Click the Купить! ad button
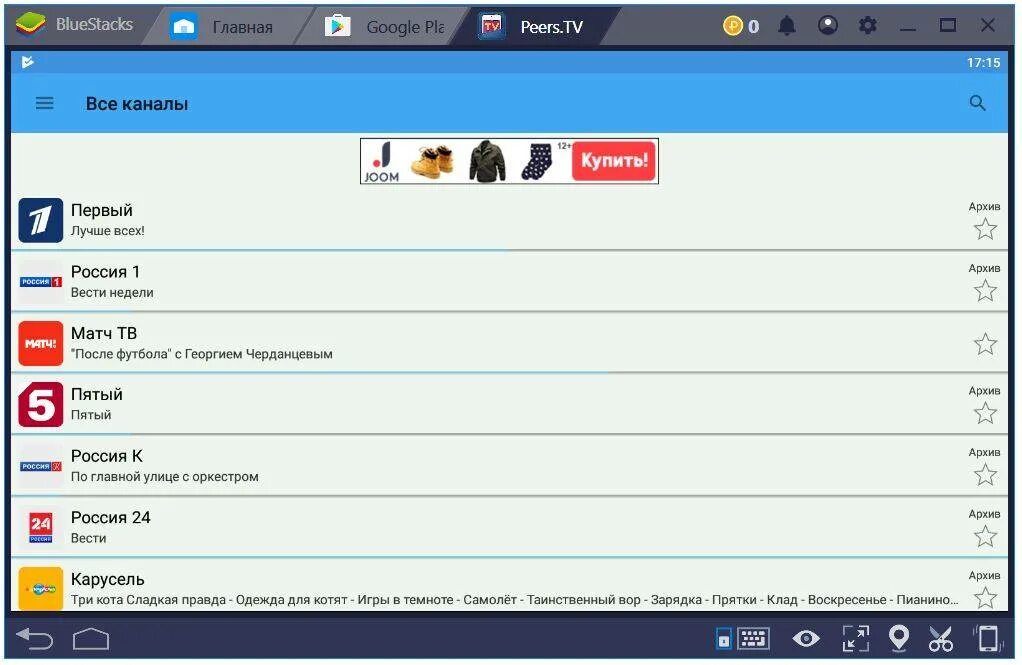Screen dimensions: 1022x665 [613, 160]
